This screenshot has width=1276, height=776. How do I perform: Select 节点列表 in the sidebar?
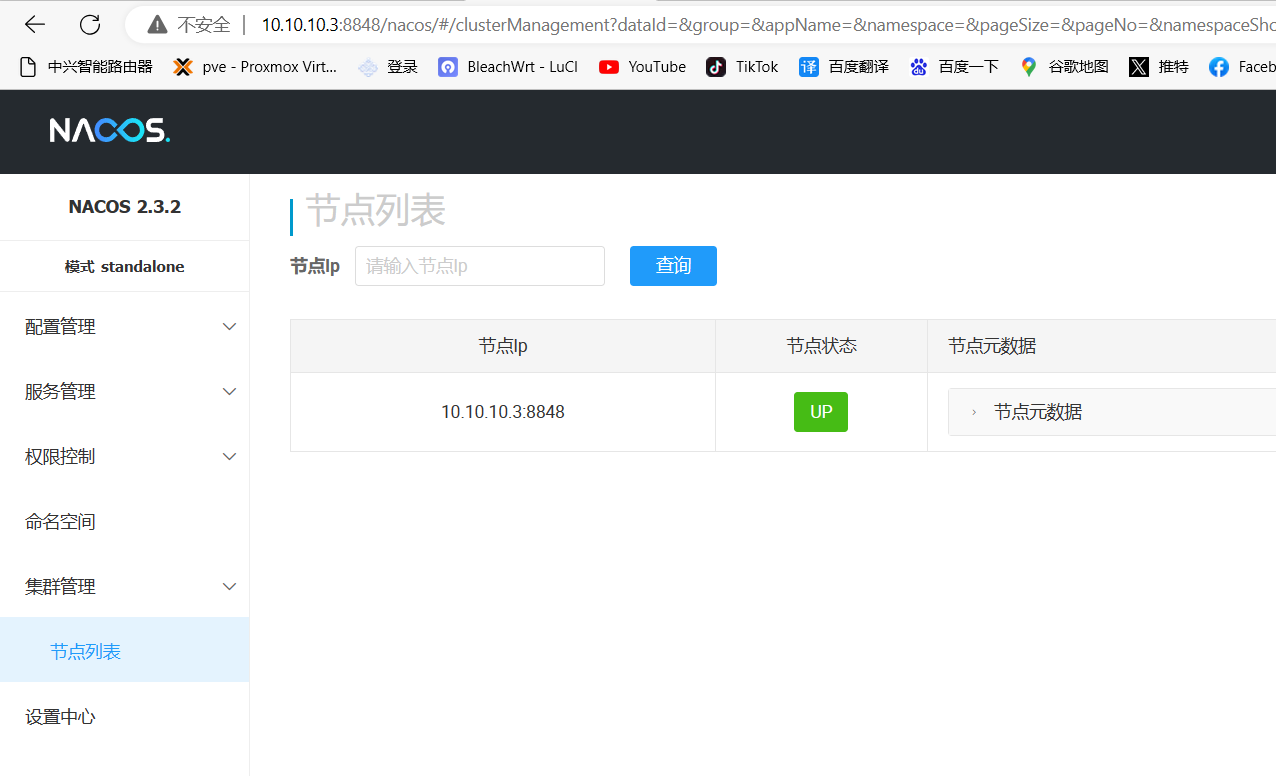86,652
